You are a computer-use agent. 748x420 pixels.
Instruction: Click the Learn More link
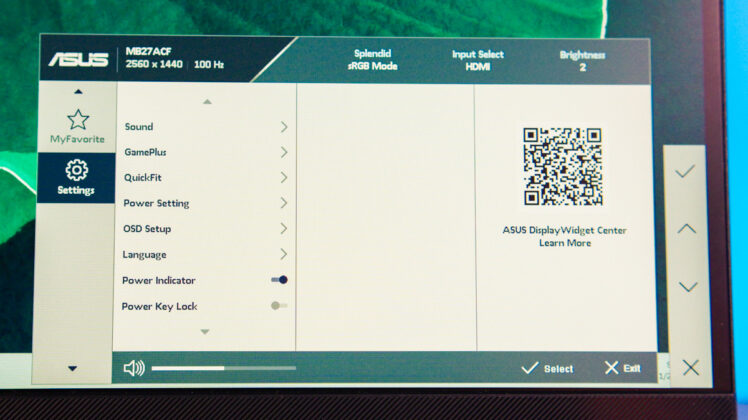[x=565, y=243]
